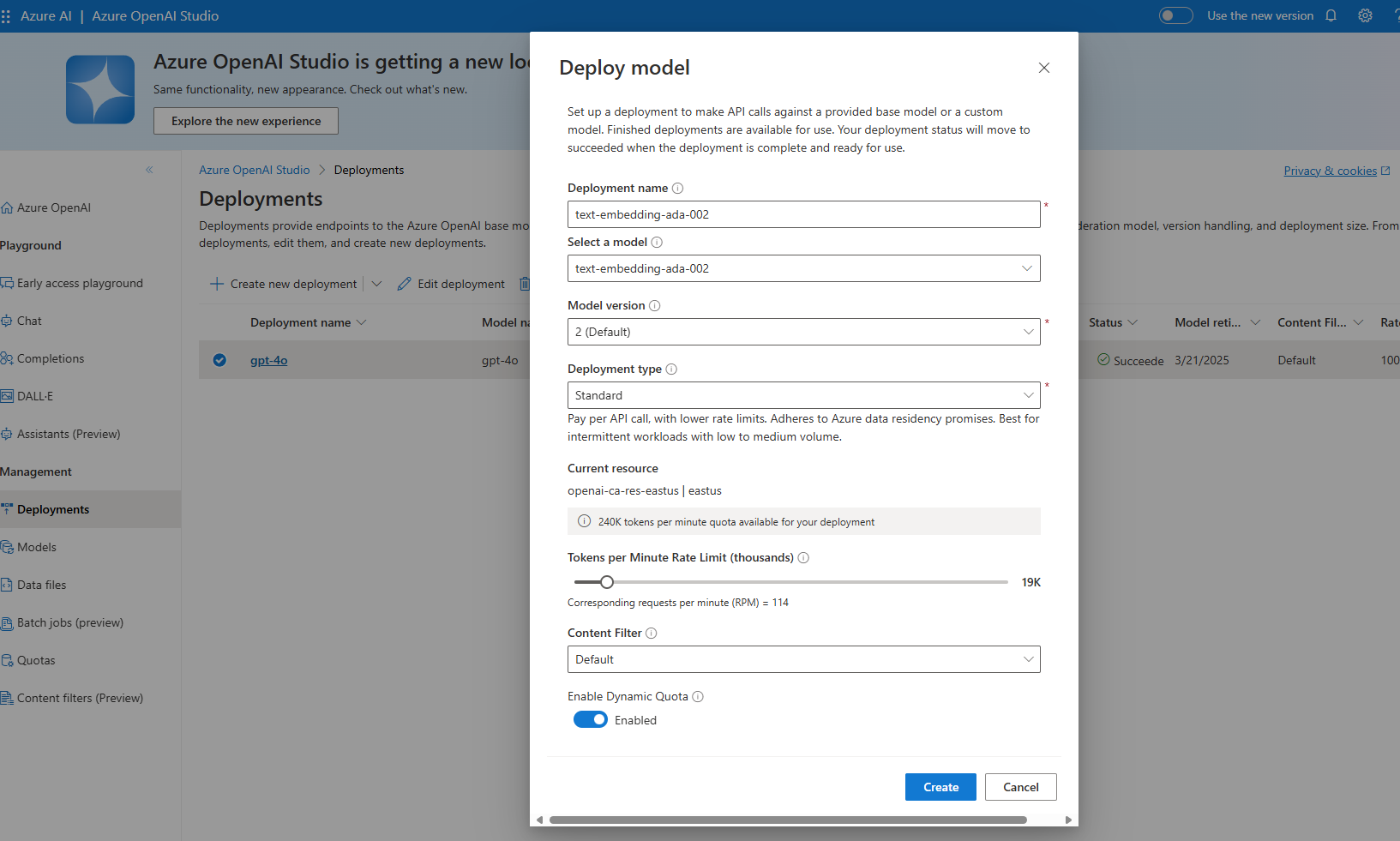
Task: Open the Privacy & cookies link
Action: coord(1337,171)
